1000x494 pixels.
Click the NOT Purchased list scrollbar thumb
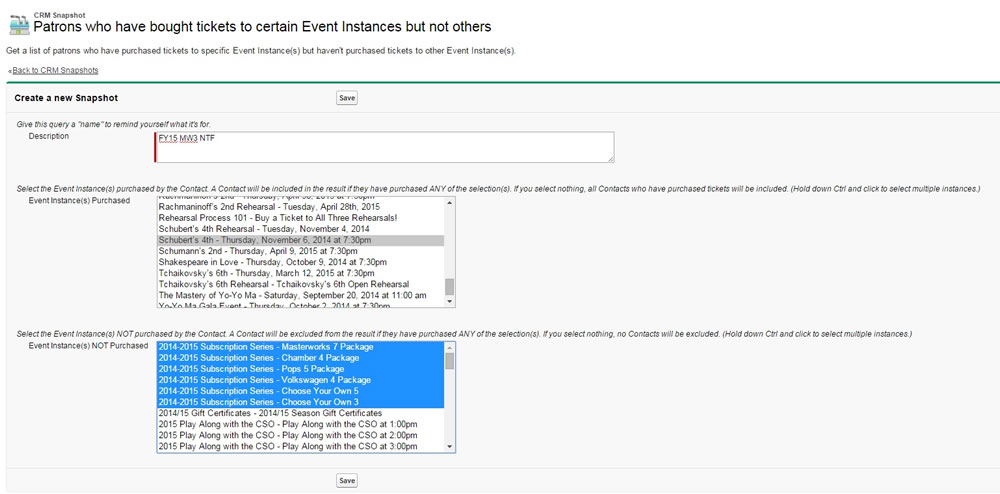450,361
